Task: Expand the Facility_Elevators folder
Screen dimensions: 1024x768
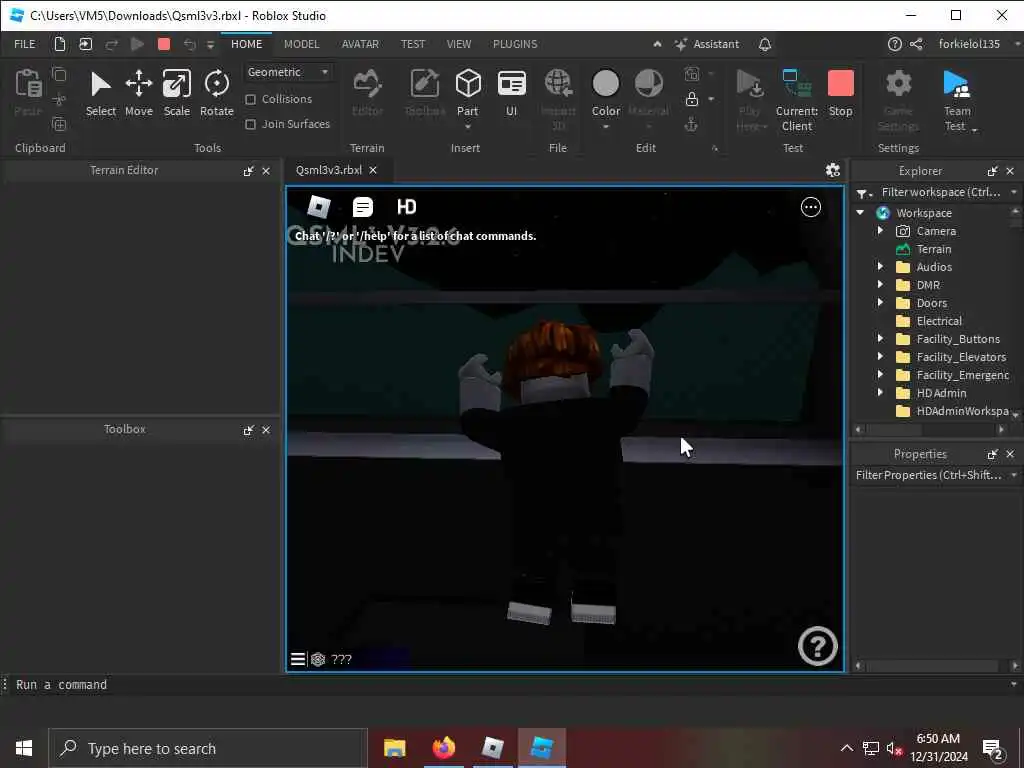Action: coord(880,357)
